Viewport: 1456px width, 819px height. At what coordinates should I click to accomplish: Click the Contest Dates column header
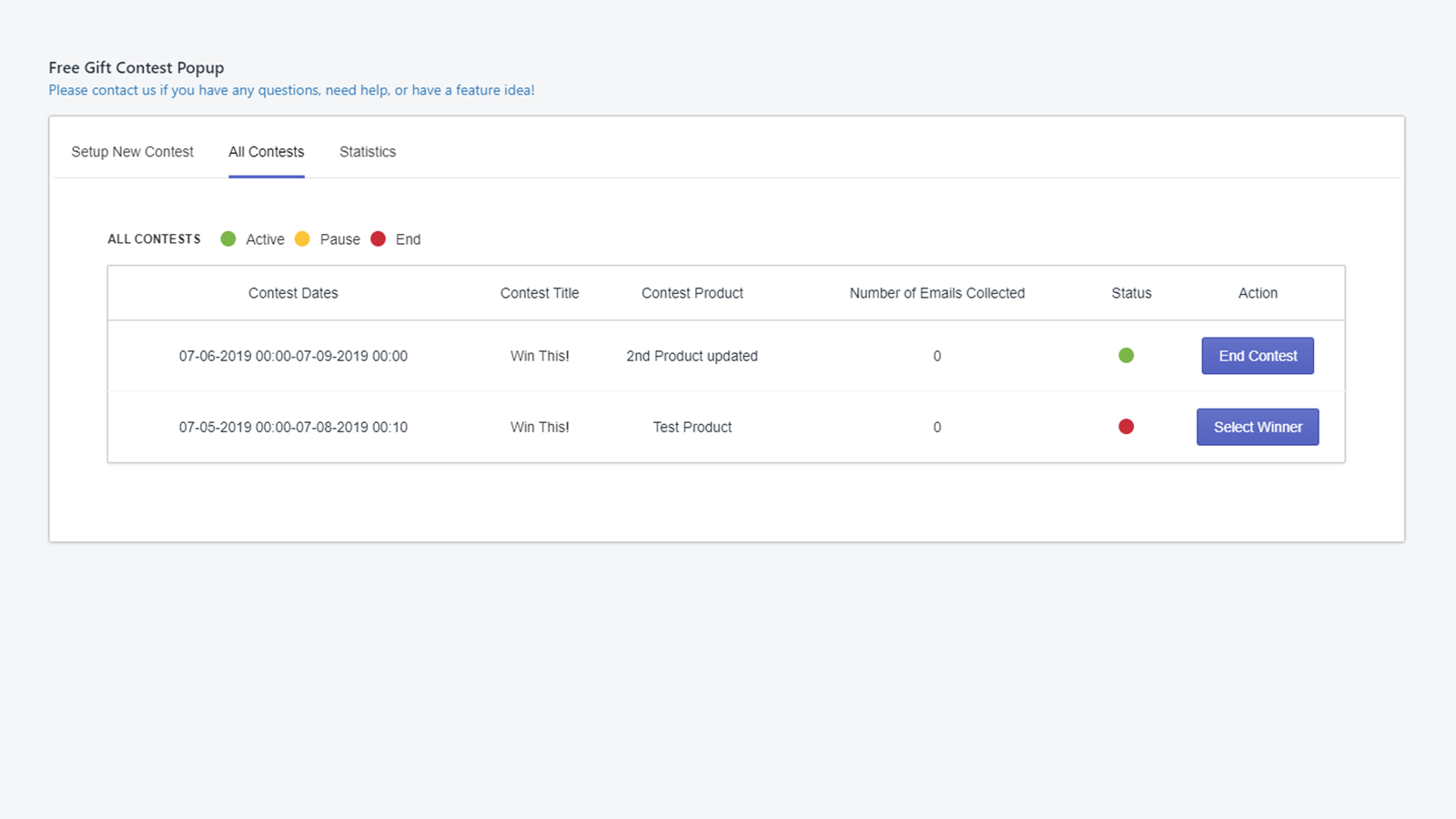tap(293, 293)
